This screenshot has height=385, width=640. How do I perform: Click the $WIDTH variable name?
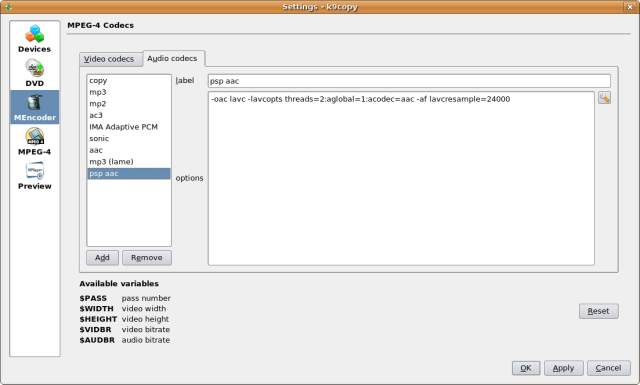pos(96,309)
